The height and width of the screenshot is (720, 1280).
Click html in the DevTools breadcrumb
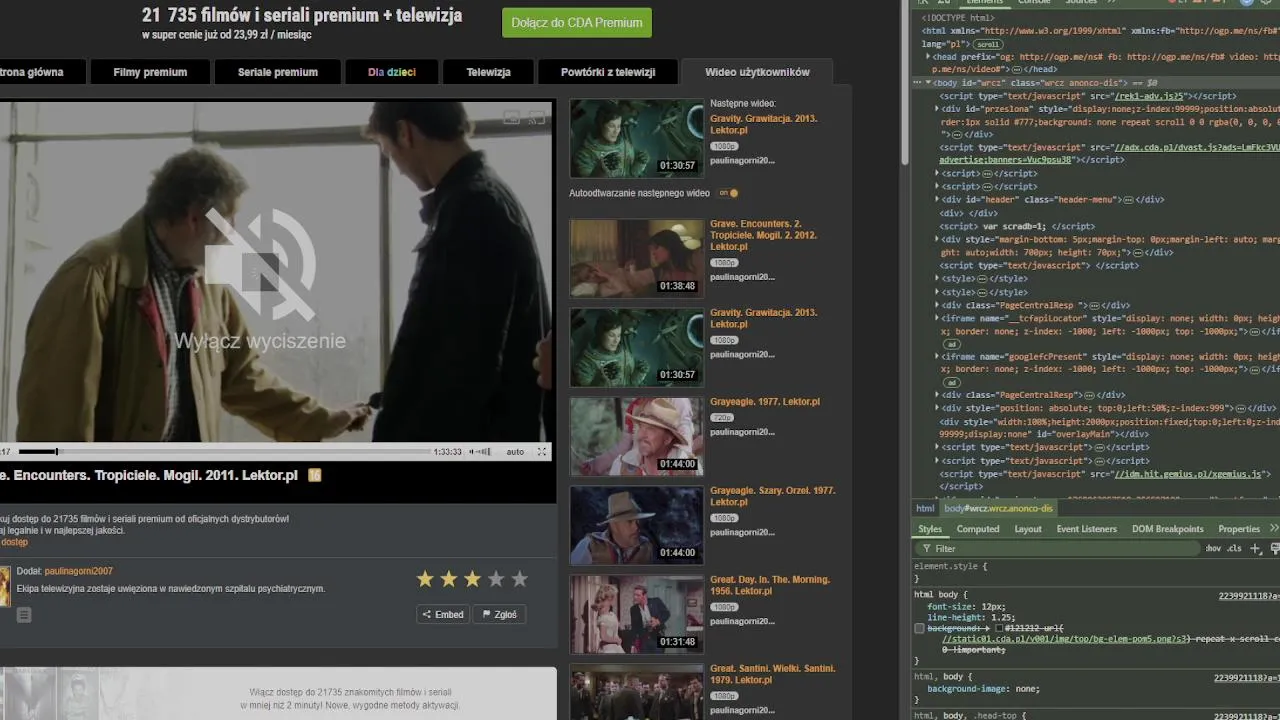(x=925, y=508)
